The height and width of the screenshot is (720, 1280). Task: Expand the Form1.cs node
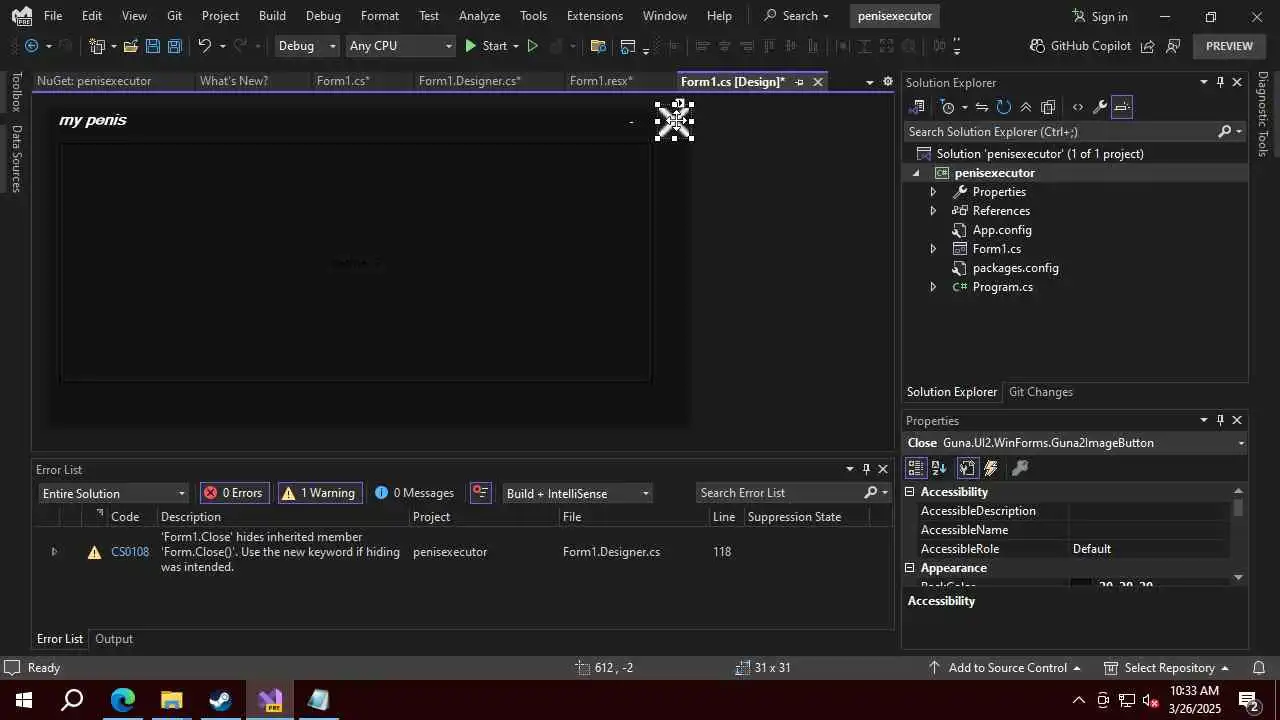pyautogui.click(x=933, y=249)
